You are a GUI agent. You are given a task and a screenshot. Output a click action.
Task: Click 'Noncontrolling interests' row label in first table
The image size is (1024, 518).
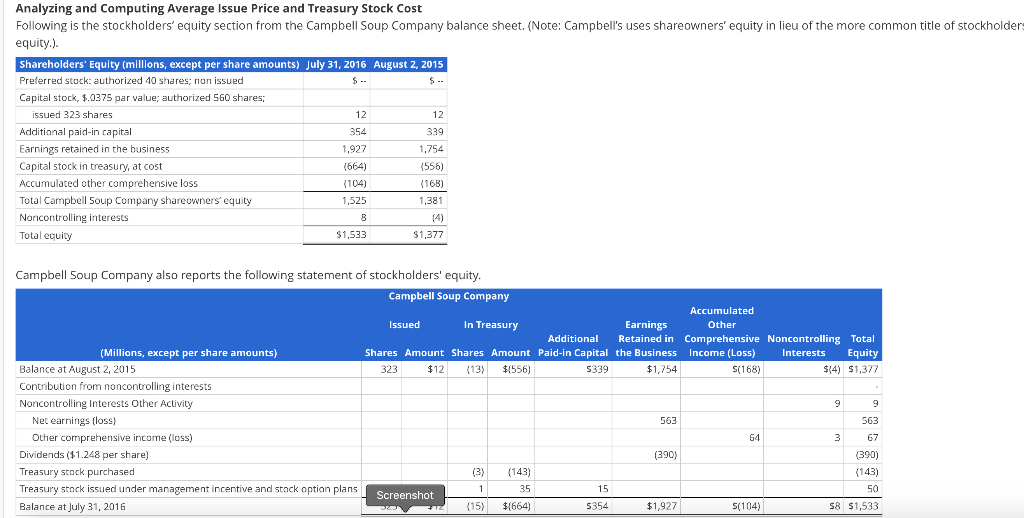click(x=74, y=218)
